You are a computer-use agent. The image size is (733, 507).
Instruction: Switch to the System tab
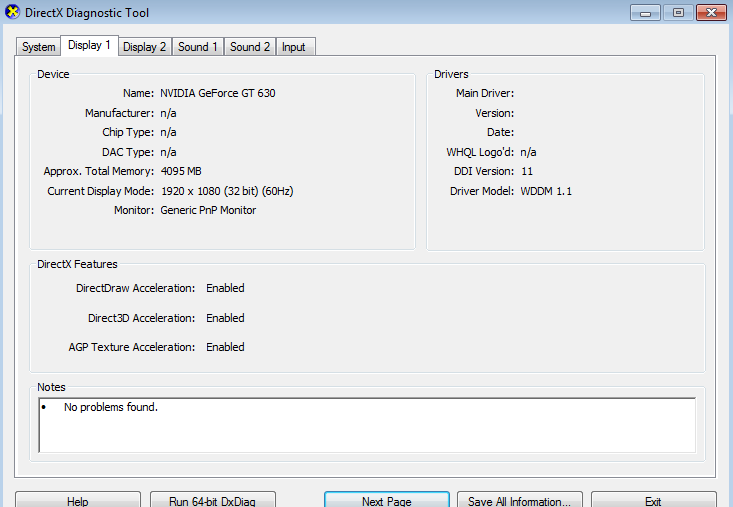tap(38, 47)
